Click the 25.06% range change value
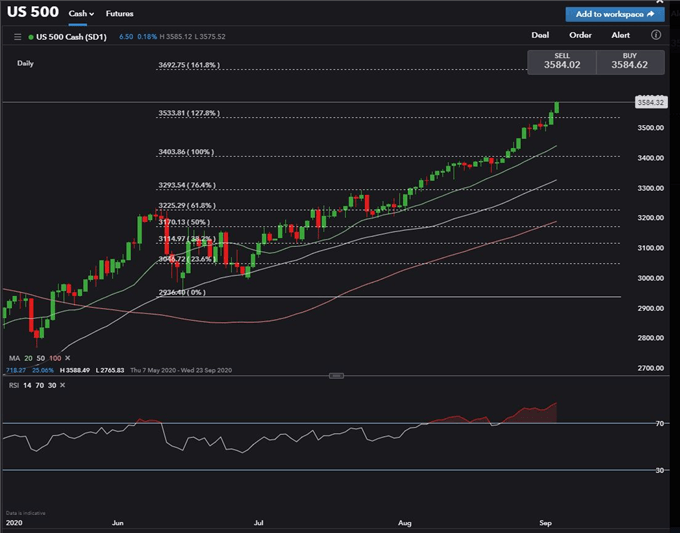Viewport: 680px width, 533px height. (43, 370)
